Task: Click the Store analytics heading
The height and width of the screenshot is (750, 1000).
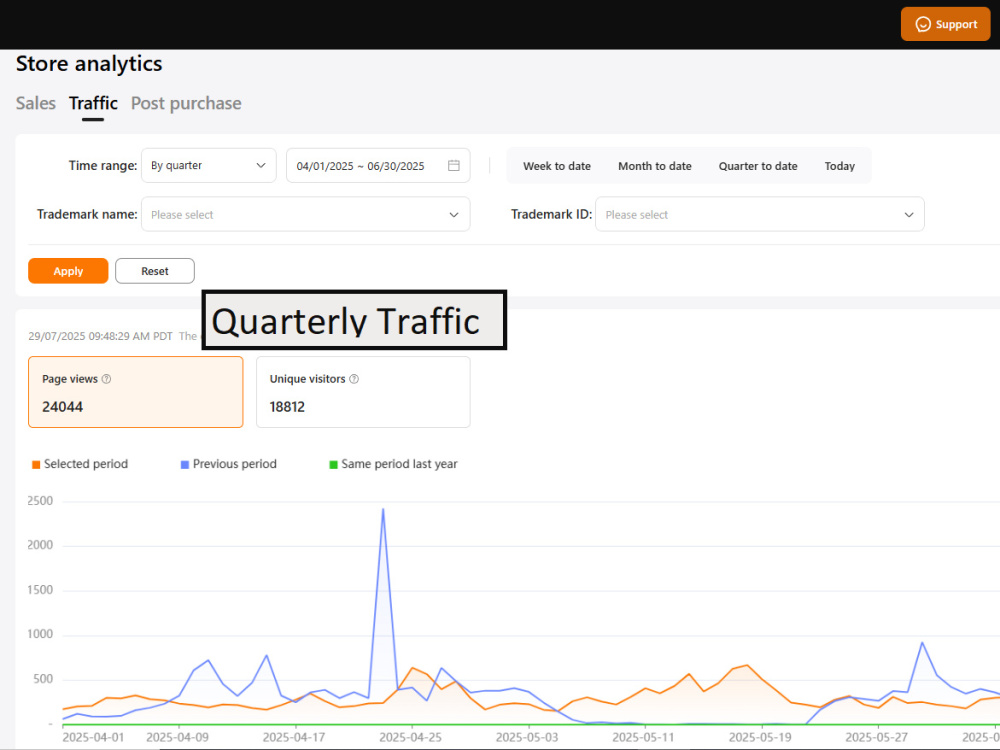Action: (x=89, y=64)
